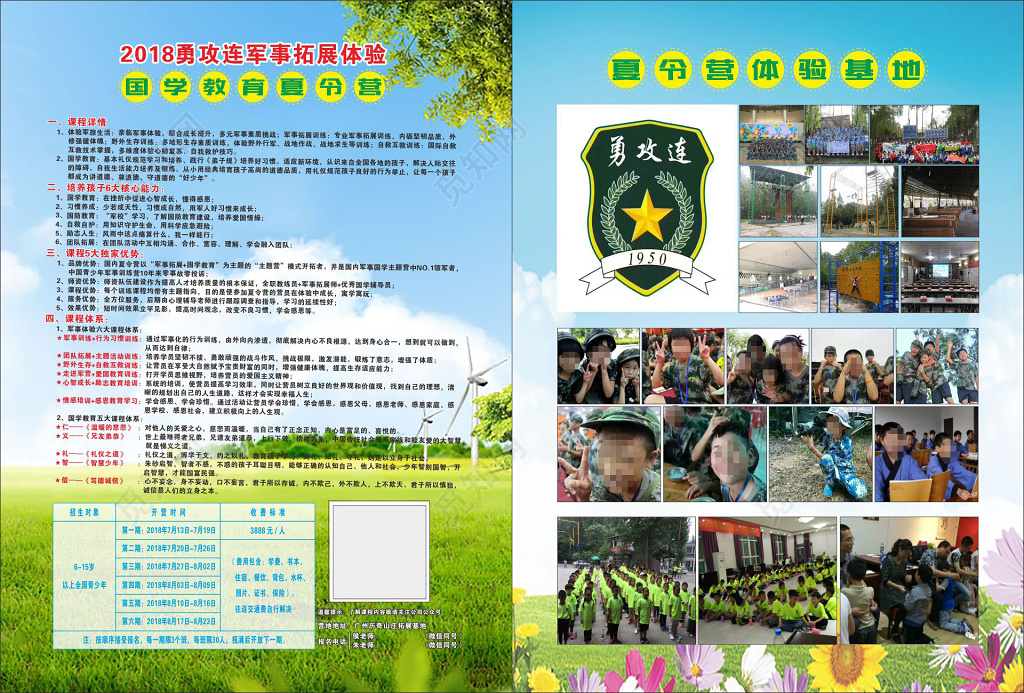This screenshot has width=1024, height=693.
Task: Click the "夏令营体验基地" circled heading
Action: click(x=767, y=69)
